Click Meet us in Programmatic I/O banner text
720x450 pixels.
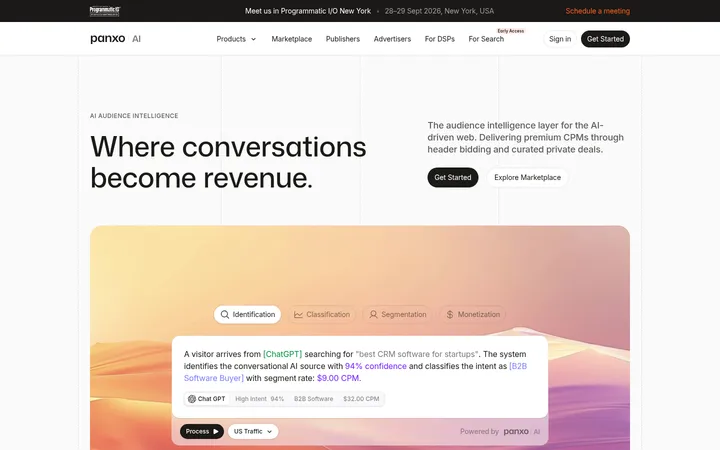308,11
